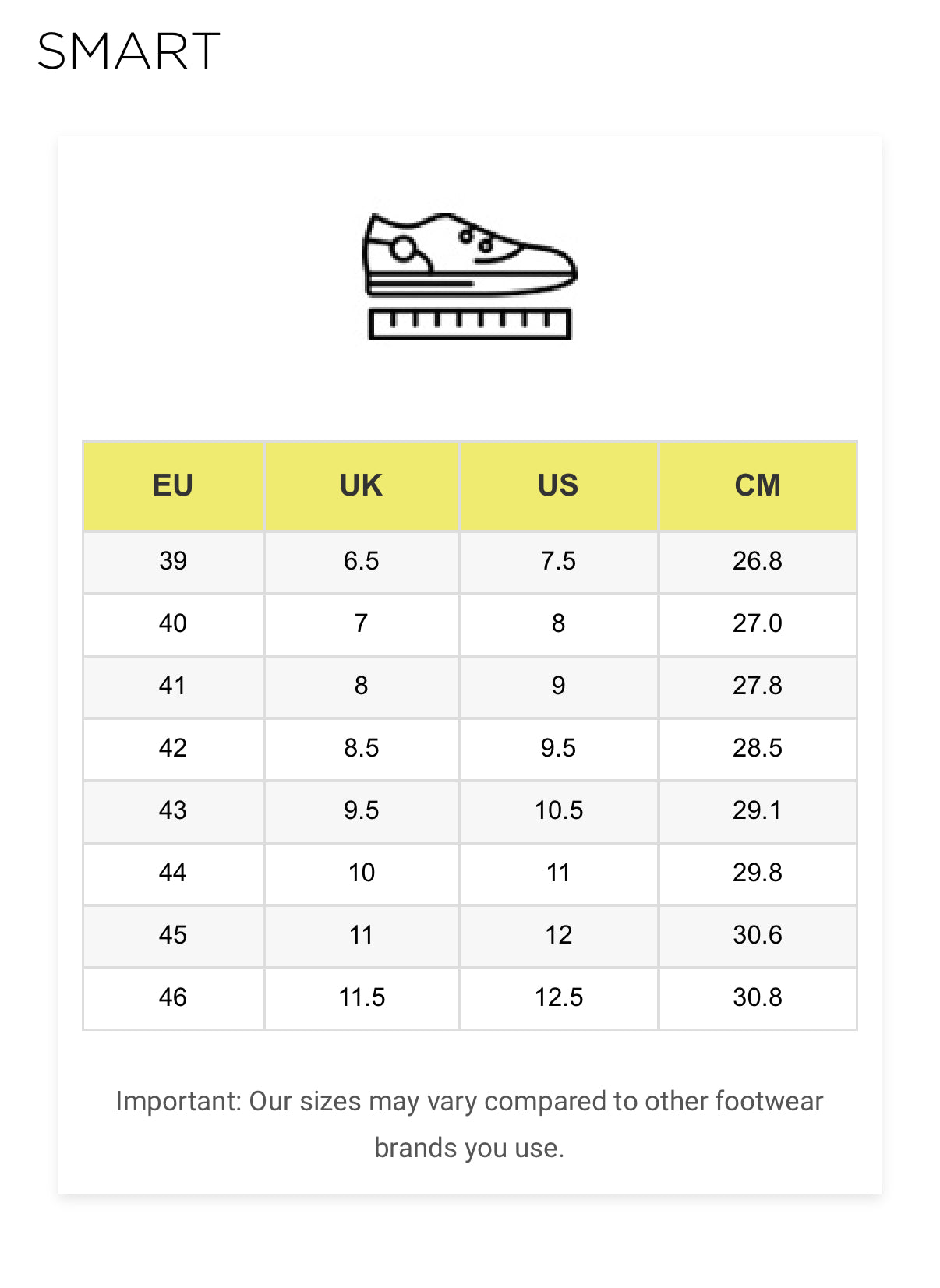The image size is (940, 1288).
Task: Click the US 10.5 cell
Action: pos(558,810)
